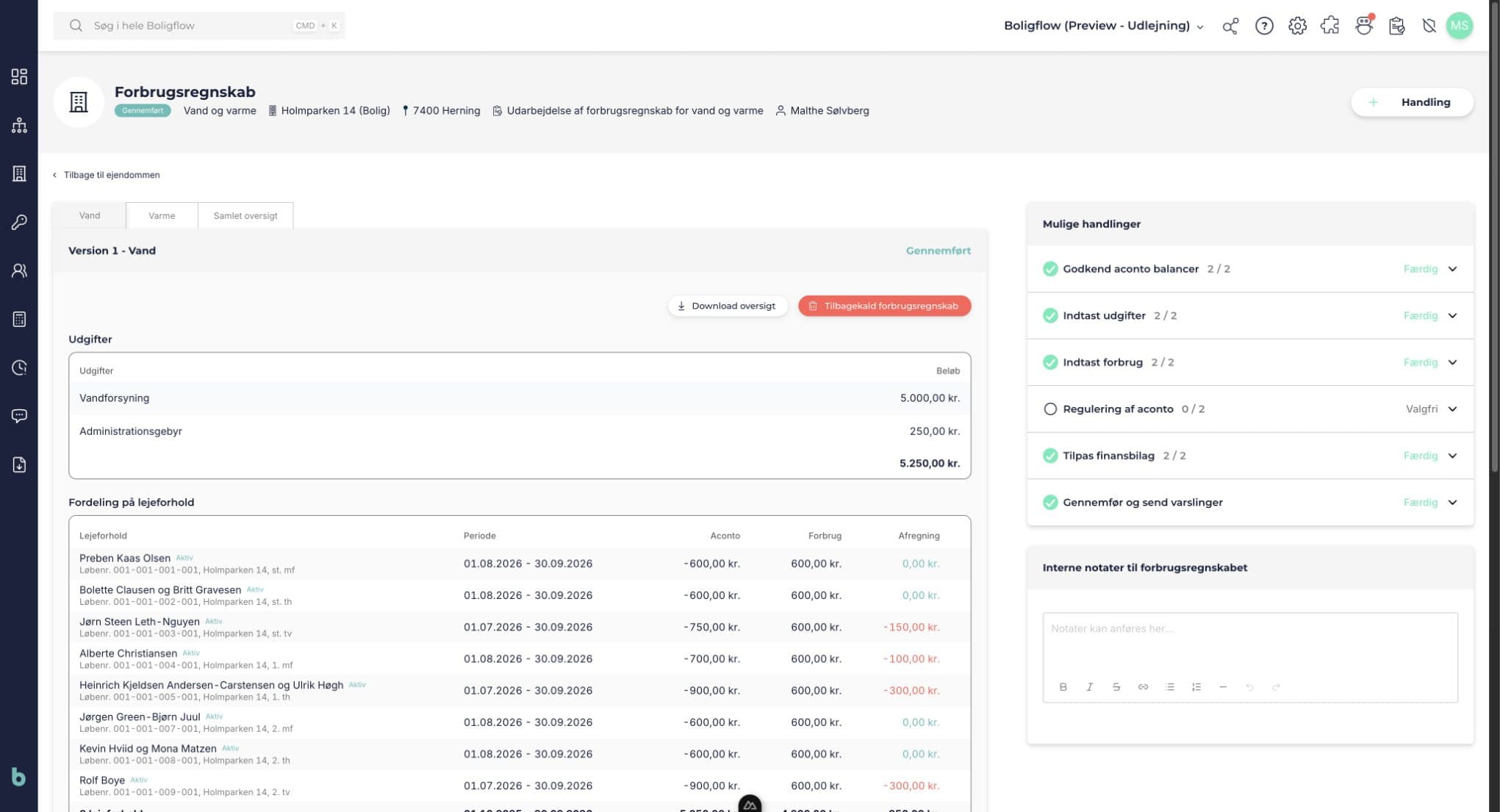Open the properties building sidebar icon

19,173
